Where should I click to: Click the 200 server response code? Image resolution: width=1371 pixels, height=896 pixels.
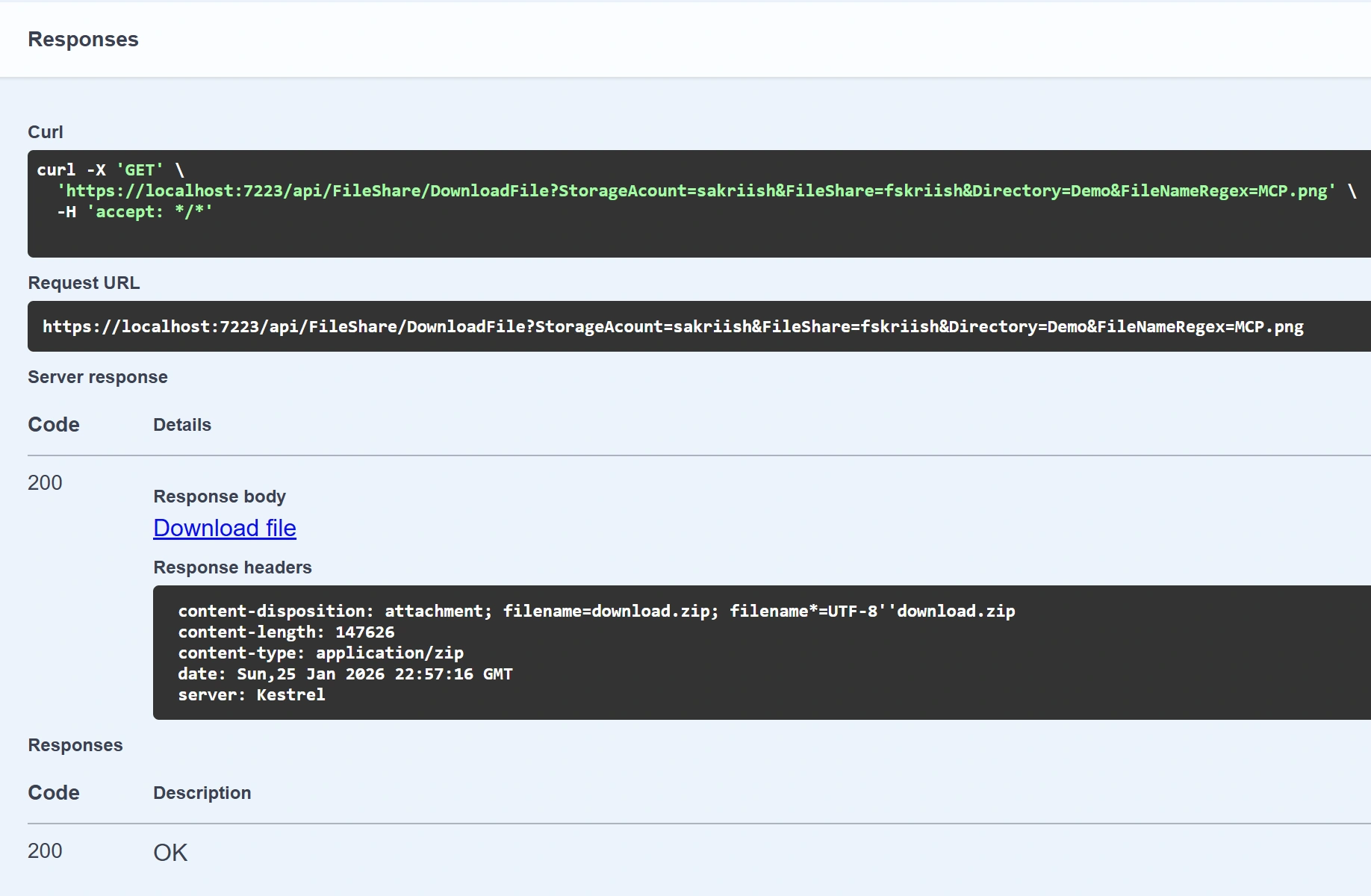coord(45,482)
